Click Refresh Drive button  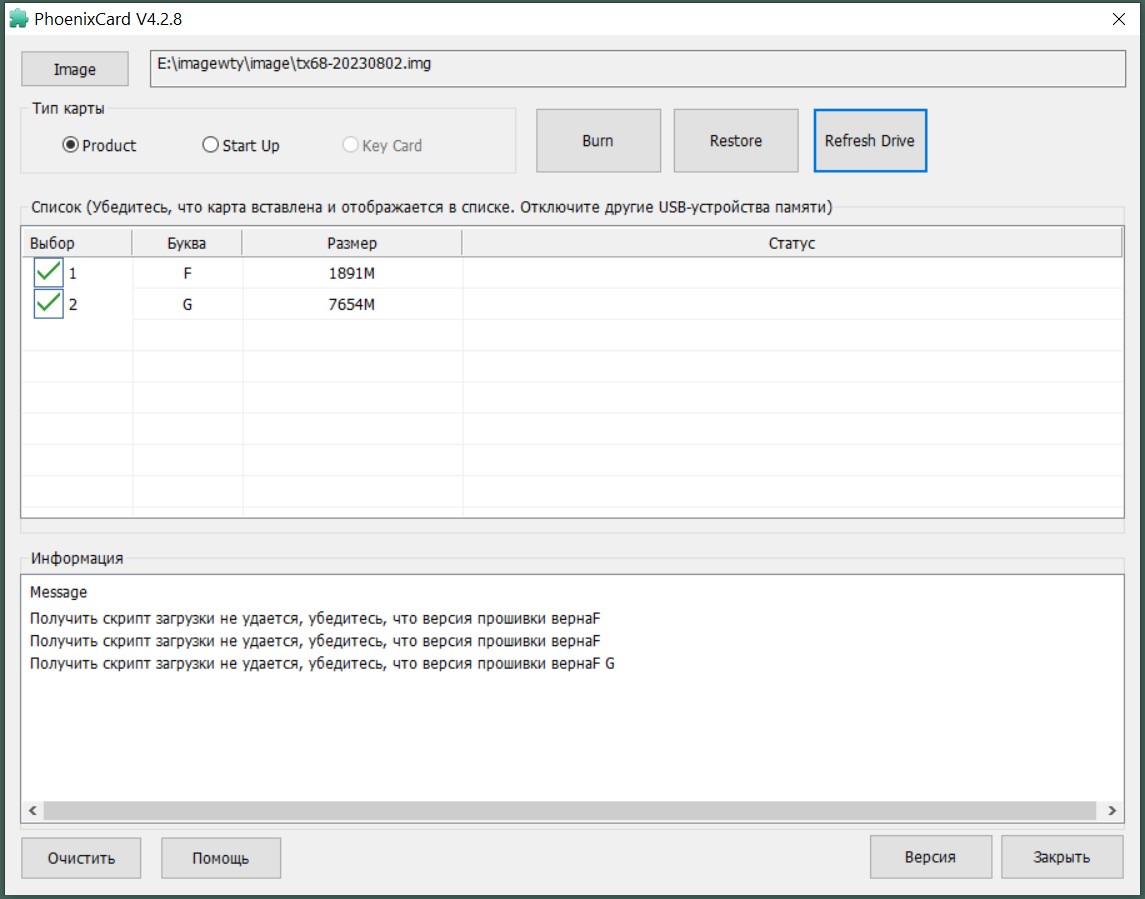[869, 141]
